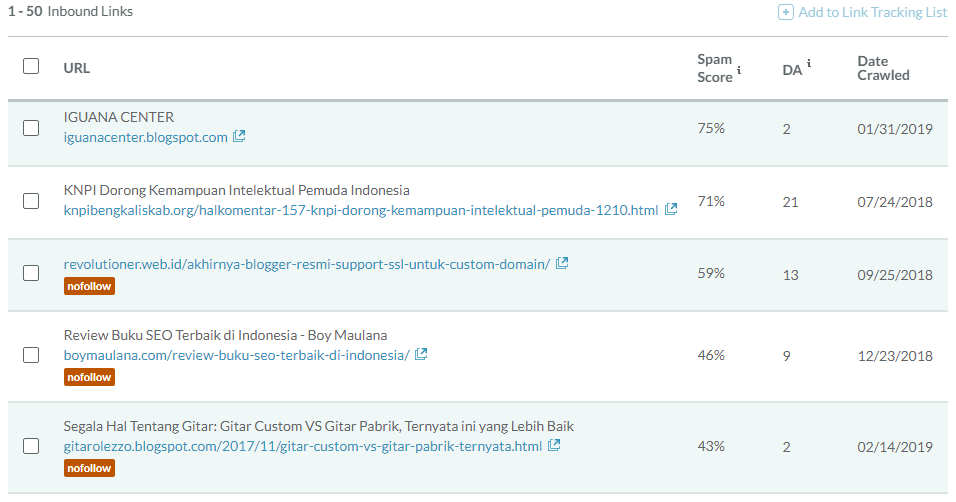956x502 pixels.
Task: Show DA info icon
Action: click(x=809, y=63)
